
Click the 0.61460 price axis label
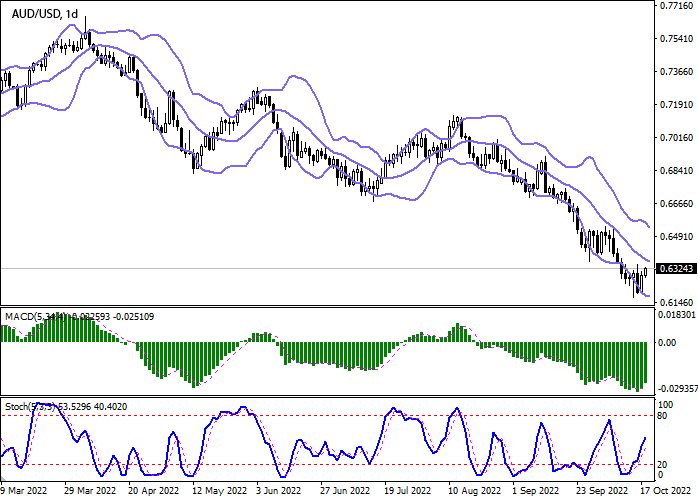coord(677,302)
